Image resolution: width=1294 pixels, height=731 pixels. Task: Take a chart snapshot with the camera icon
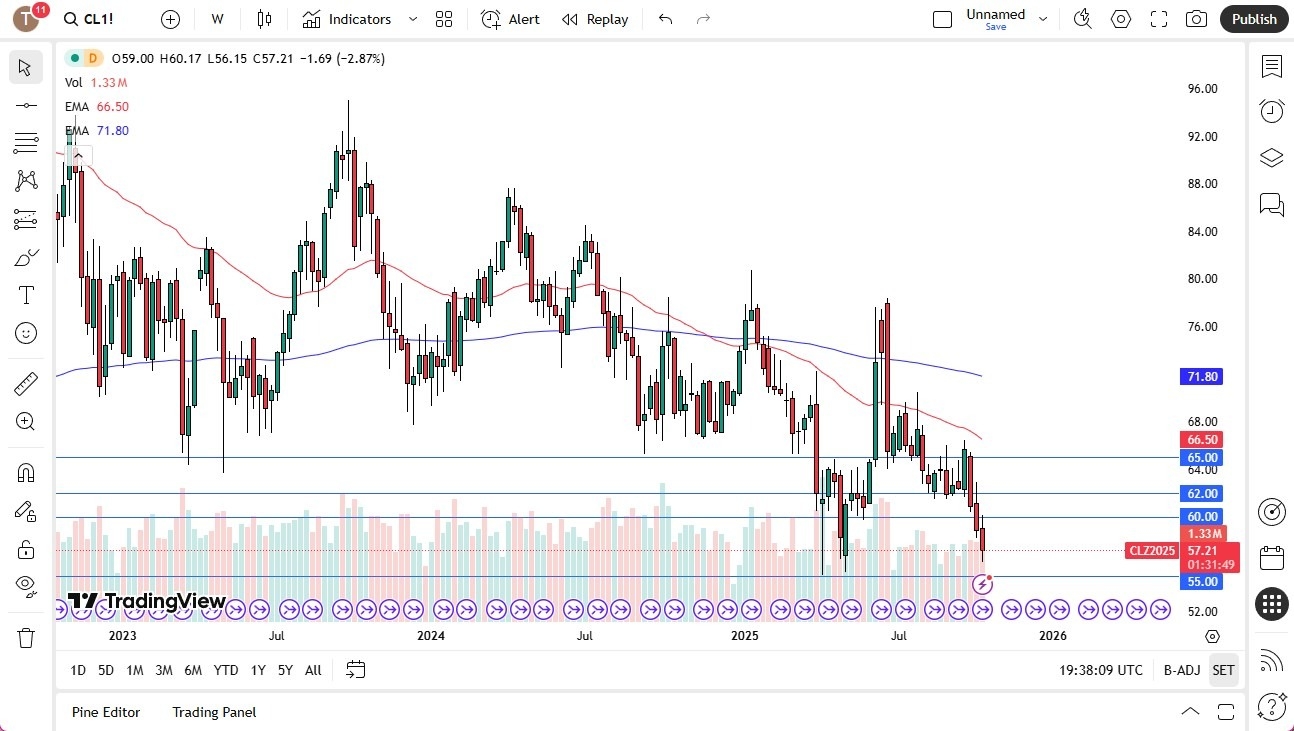click(x=1196, y=18)
